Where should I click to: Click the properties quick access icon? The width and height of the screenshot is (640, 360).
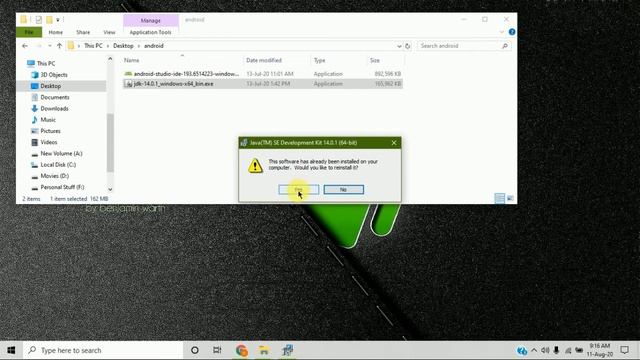pyautogui.click(x=38, y=20)
